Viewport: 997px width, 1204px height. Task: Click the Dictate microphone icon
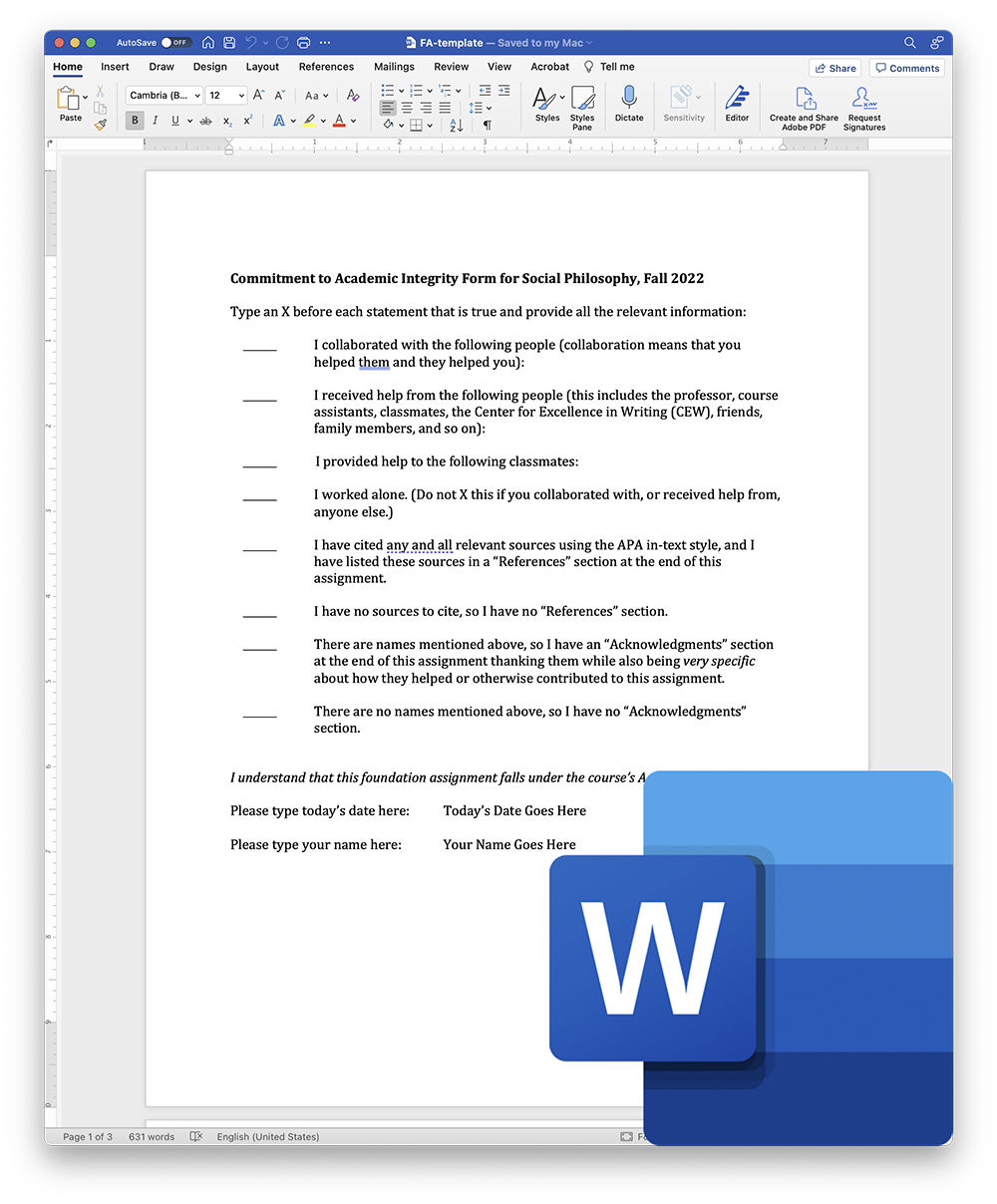click(629, 100)
